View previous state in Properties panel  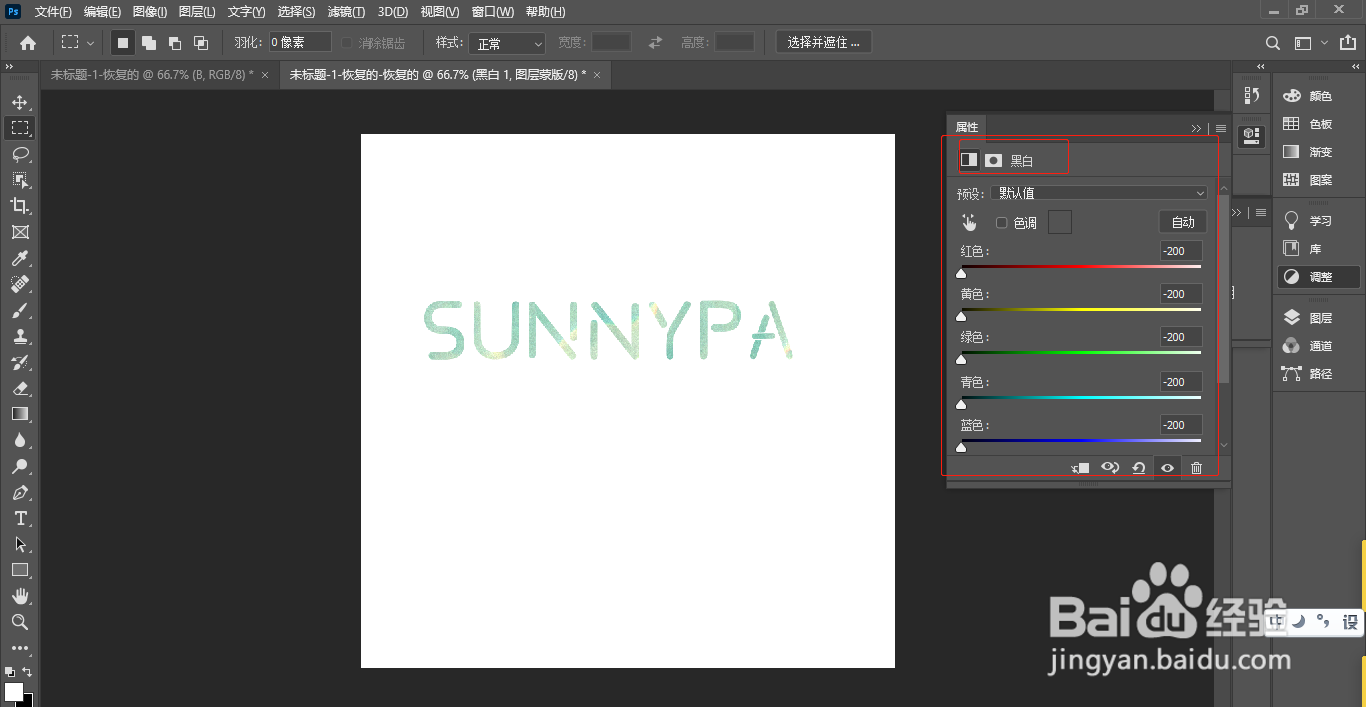pyautogui.click(x=1109, y=467)
